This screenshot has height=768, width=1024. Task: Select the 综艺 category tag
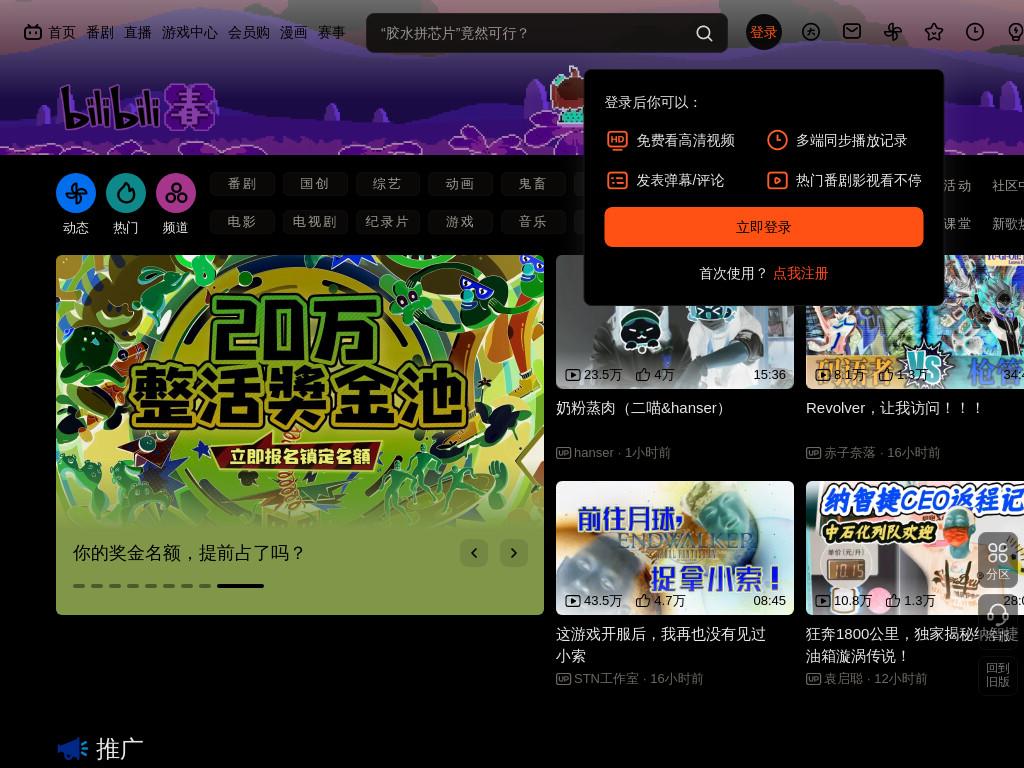point(387,184)
